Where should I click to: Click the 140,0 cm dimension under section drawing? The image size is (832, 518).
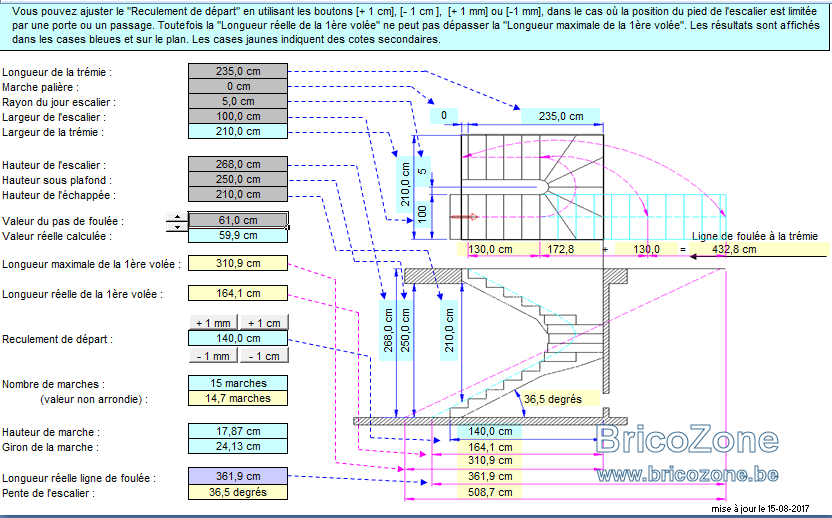[490, 431]
